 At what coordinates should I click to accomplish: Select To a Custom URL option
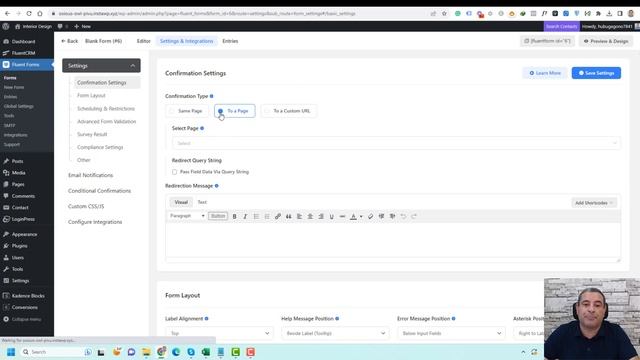pos(289,111)
